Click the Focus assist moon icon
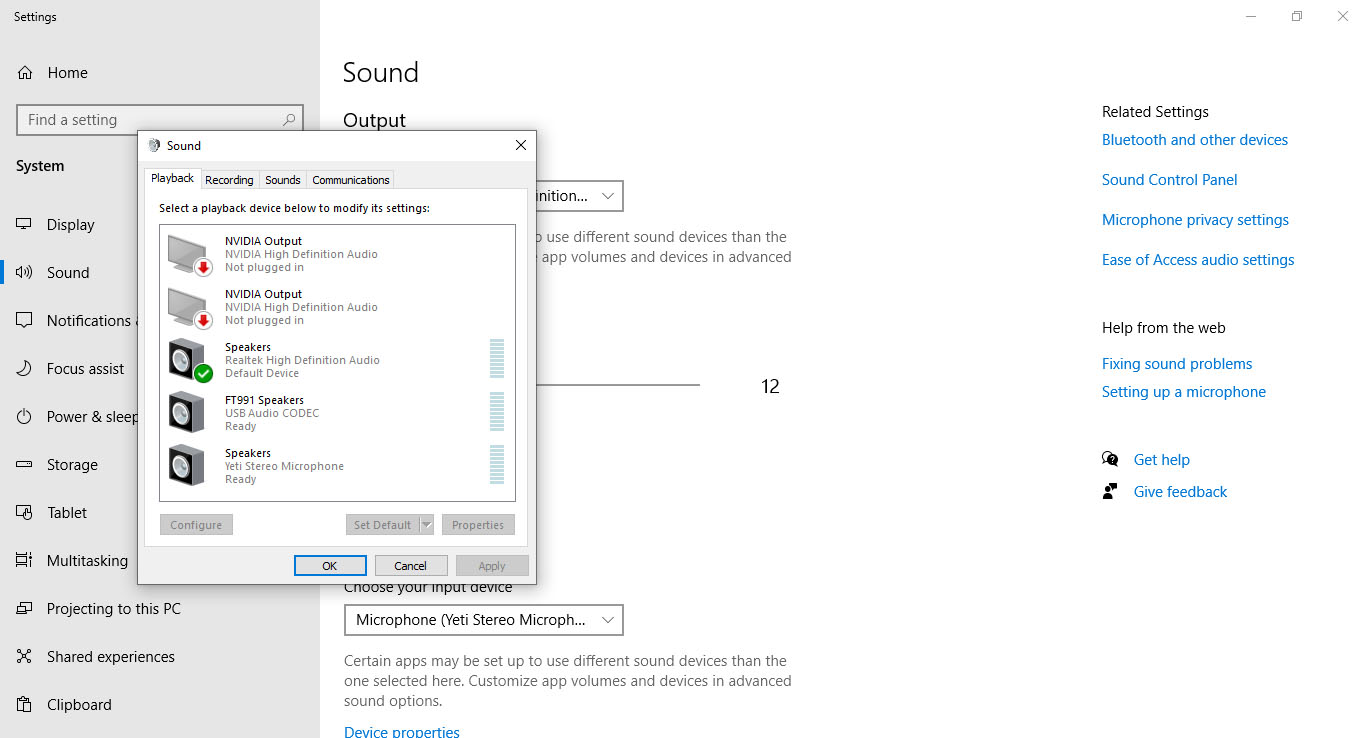The height and width of the screenshot is (738, 1366). click(x=25, y=369)
